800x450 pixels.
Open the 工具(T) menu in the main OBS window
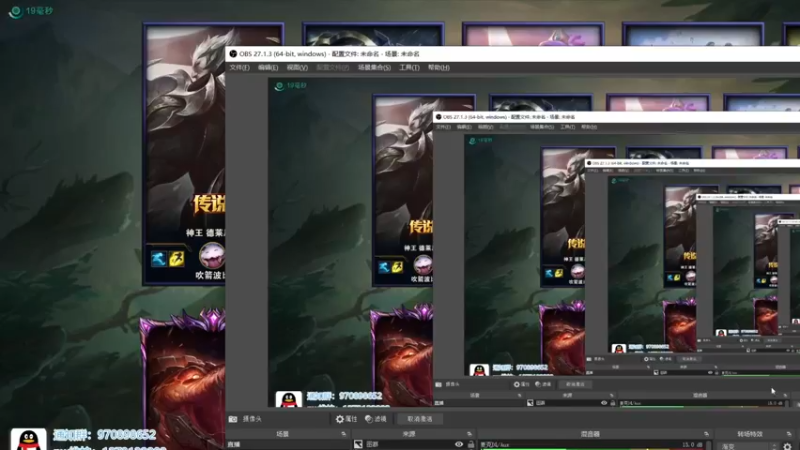[x=409, y=67]
